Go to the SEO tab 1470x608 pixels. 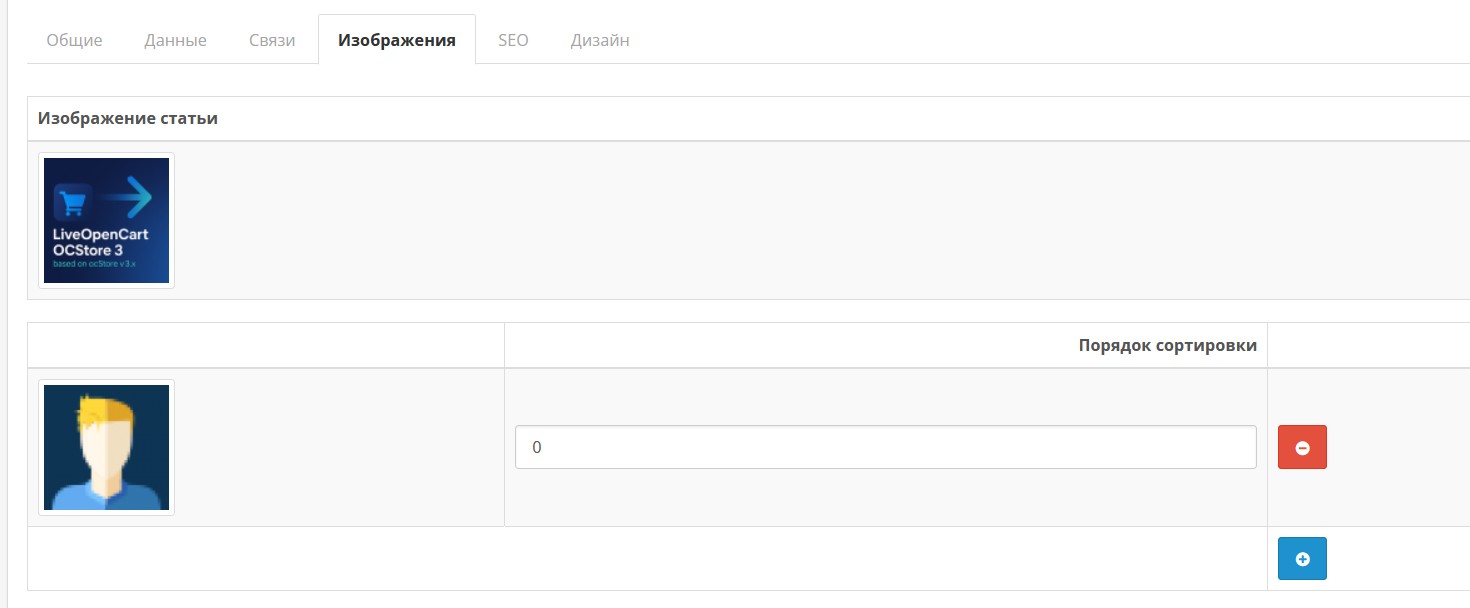click(513, 40)
